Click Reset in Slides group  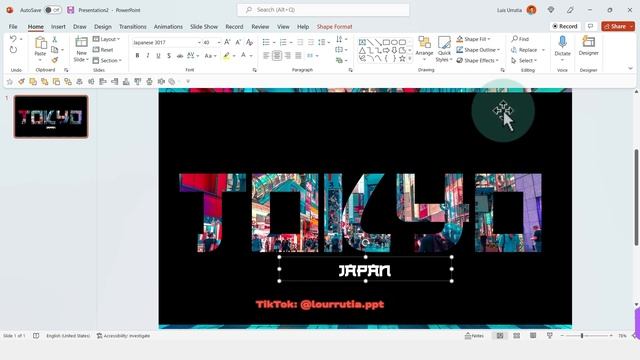(103, 50)
